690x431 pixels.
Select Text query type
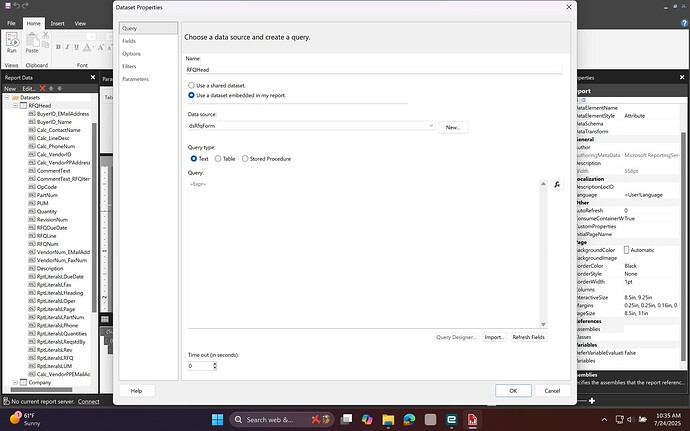click(194, 158)
